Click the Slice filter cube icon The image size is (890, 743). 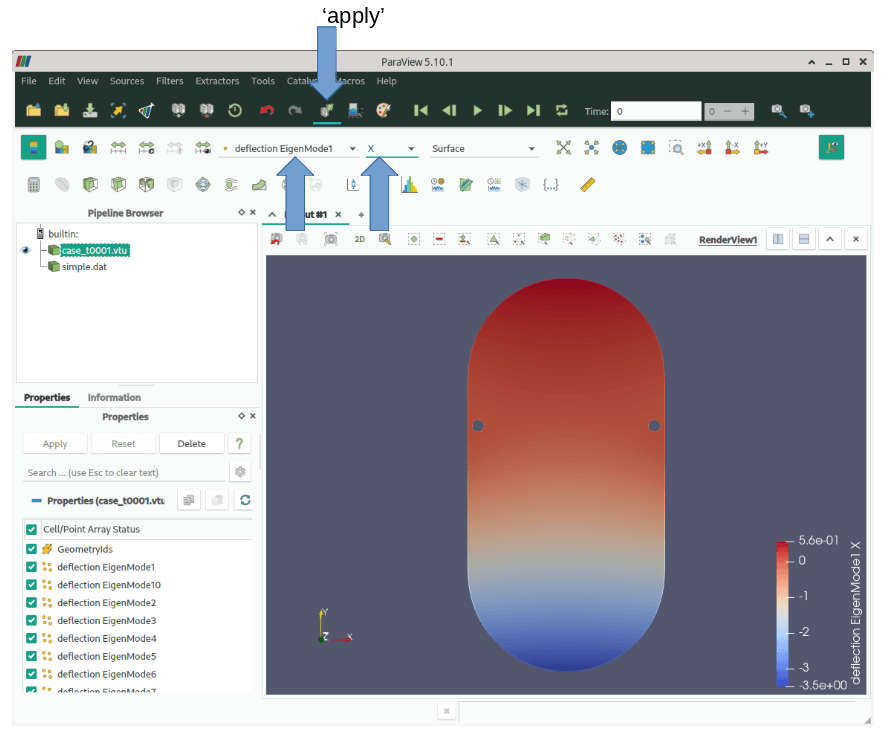[118, 184]
